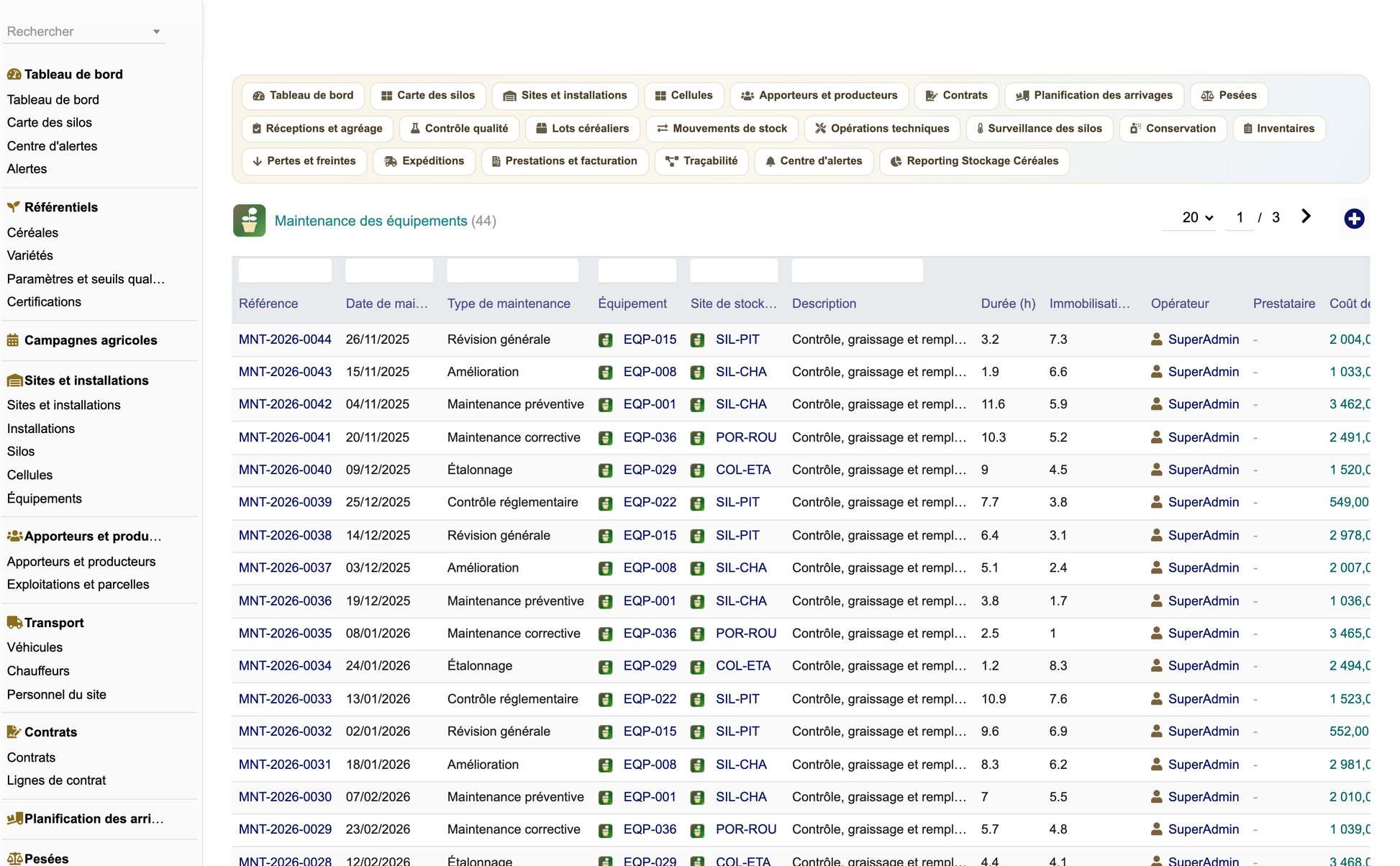The image size is (1400, 866).
Task: Click the Description column filter field
Action: click(857, 270)
